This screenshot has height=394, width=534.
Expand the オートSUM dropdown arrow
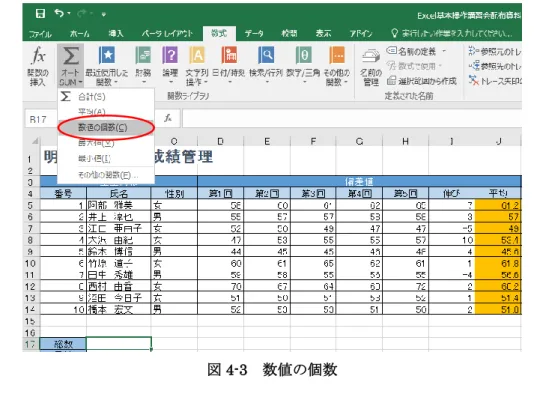click(80, 82)
